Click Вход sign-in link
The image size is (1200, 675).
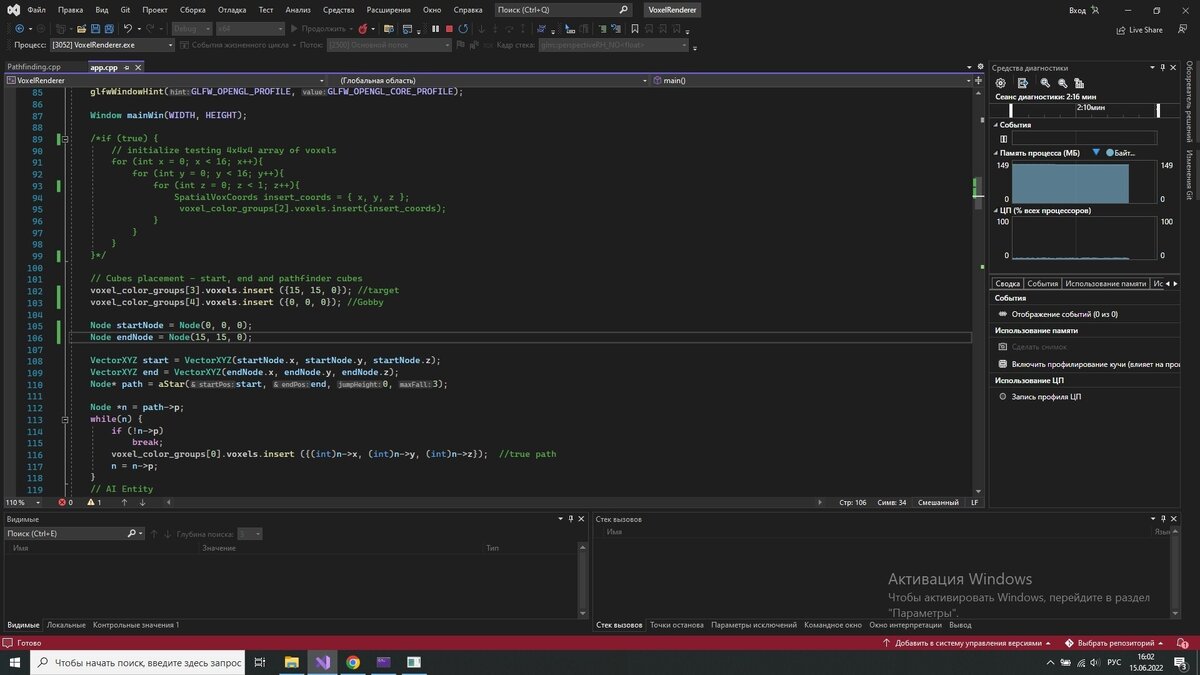pyautogui.click(x=1083, y=10)
